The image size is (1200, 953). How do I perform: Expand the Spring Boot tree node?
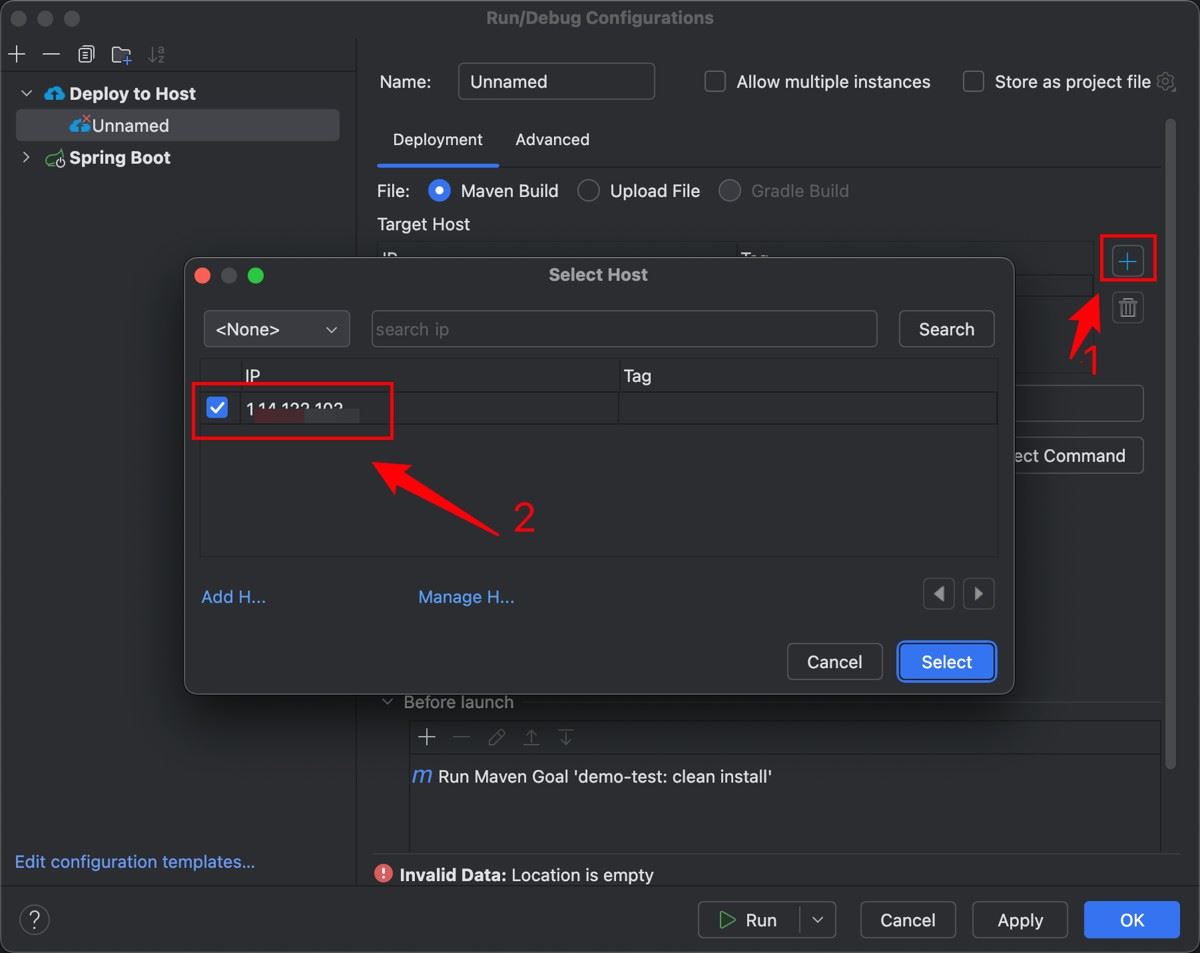click(26, 158)
